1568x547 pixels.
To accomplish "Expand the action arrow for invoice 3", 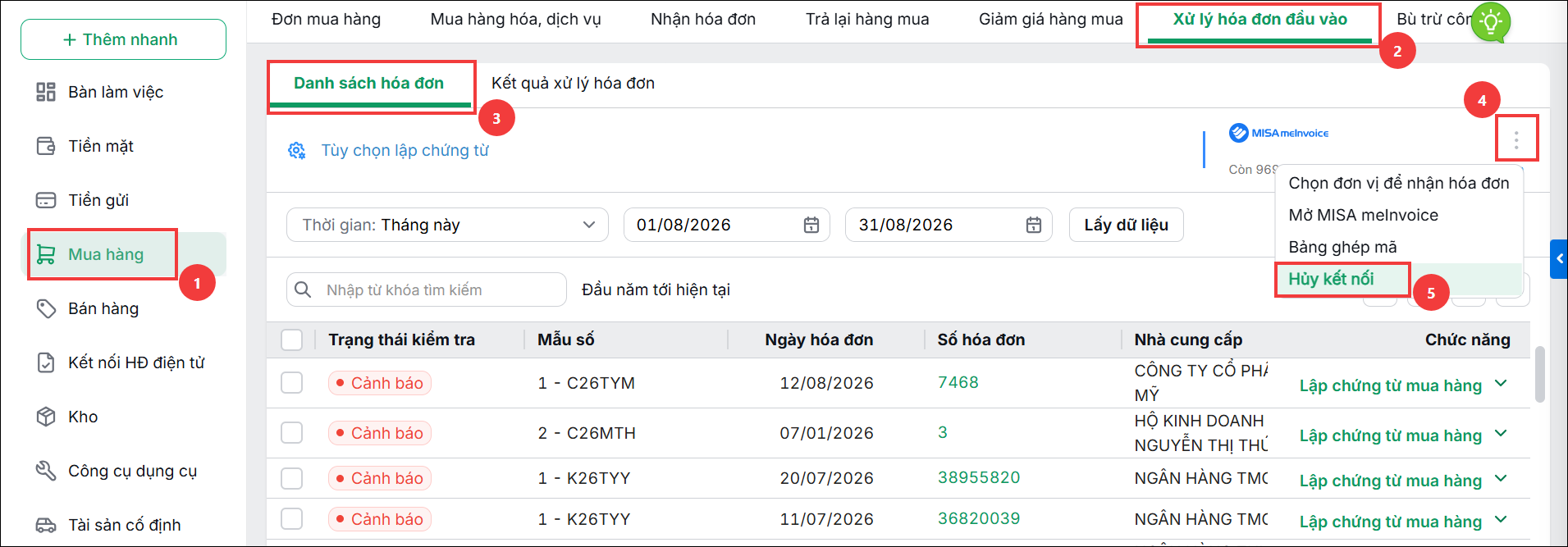I will point(1502,433).
